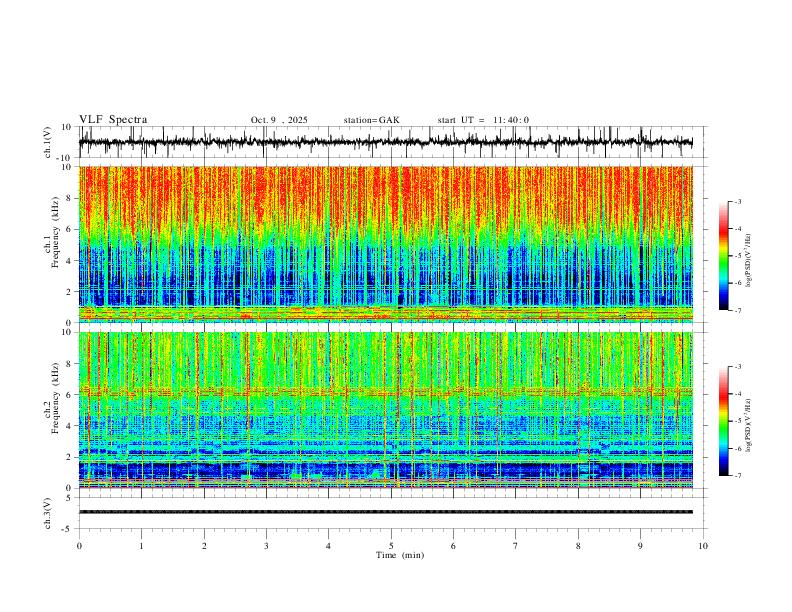The width and height of the screenshot is (792, 612).
Task: Click the 'Time (min)' axis label
Action: pos(400,555)
